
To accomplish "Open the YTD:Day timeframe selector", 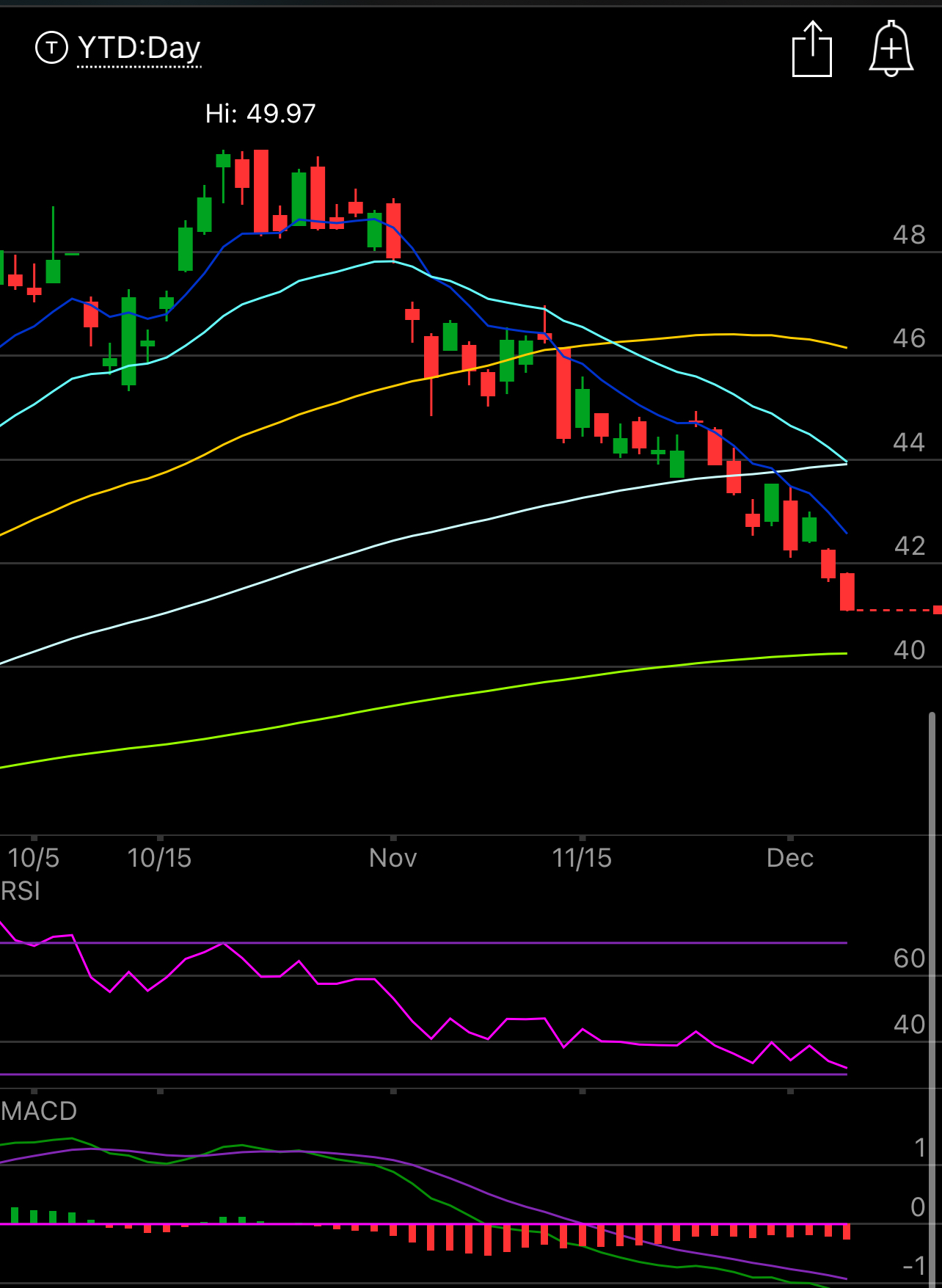I will coord(139,48).
